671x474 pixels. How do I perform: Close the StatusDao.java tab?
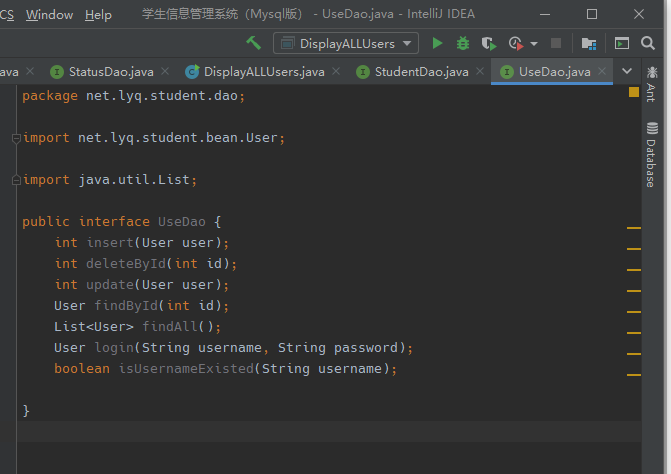click(x=165, y=71)
